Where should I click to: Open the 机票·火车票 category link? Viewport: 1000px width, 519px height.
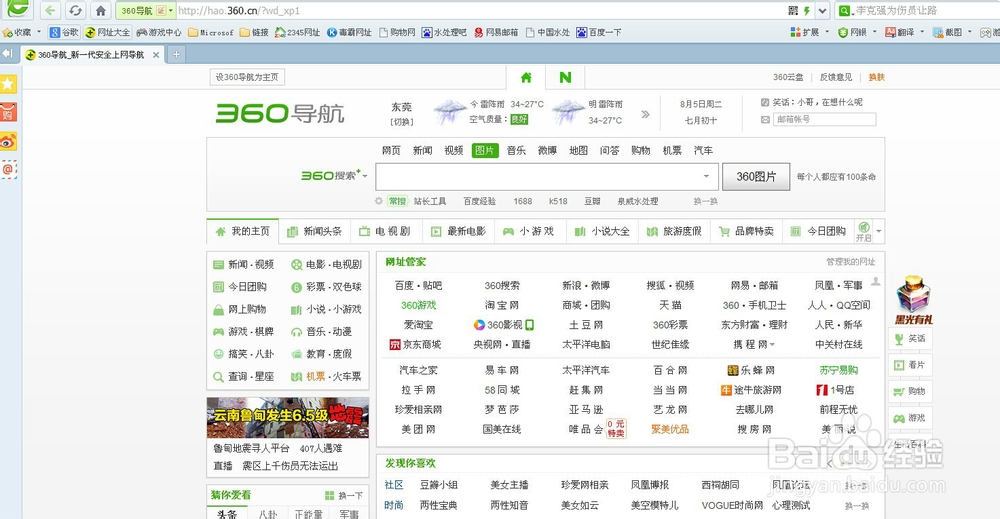coord(326,377)
